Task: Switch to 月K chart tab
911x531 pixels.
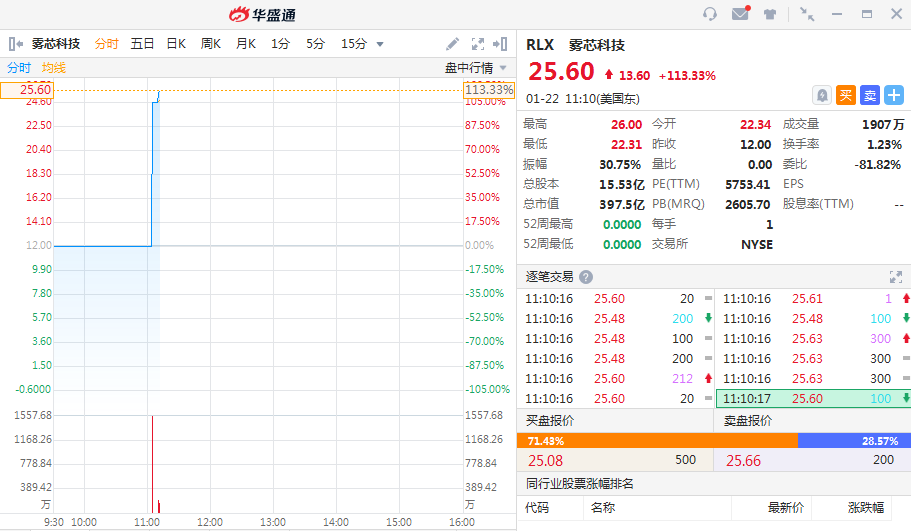Action: click(246, 44)
